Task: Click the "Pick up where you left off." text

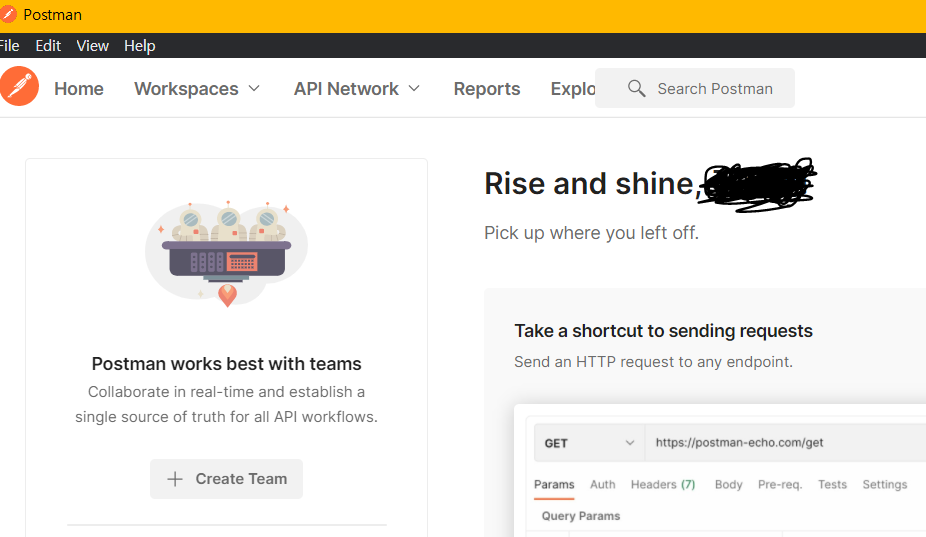Action: (x=591, y=233)
